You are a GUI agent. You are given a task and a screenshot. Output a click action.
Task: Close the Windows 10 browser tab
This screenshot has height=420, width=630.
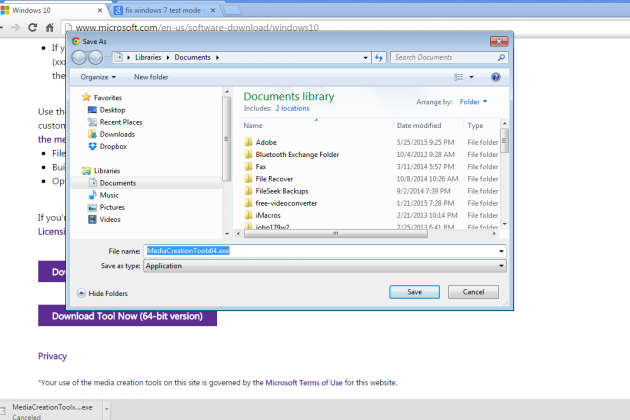pyautogui.click(x=100, y=10)
